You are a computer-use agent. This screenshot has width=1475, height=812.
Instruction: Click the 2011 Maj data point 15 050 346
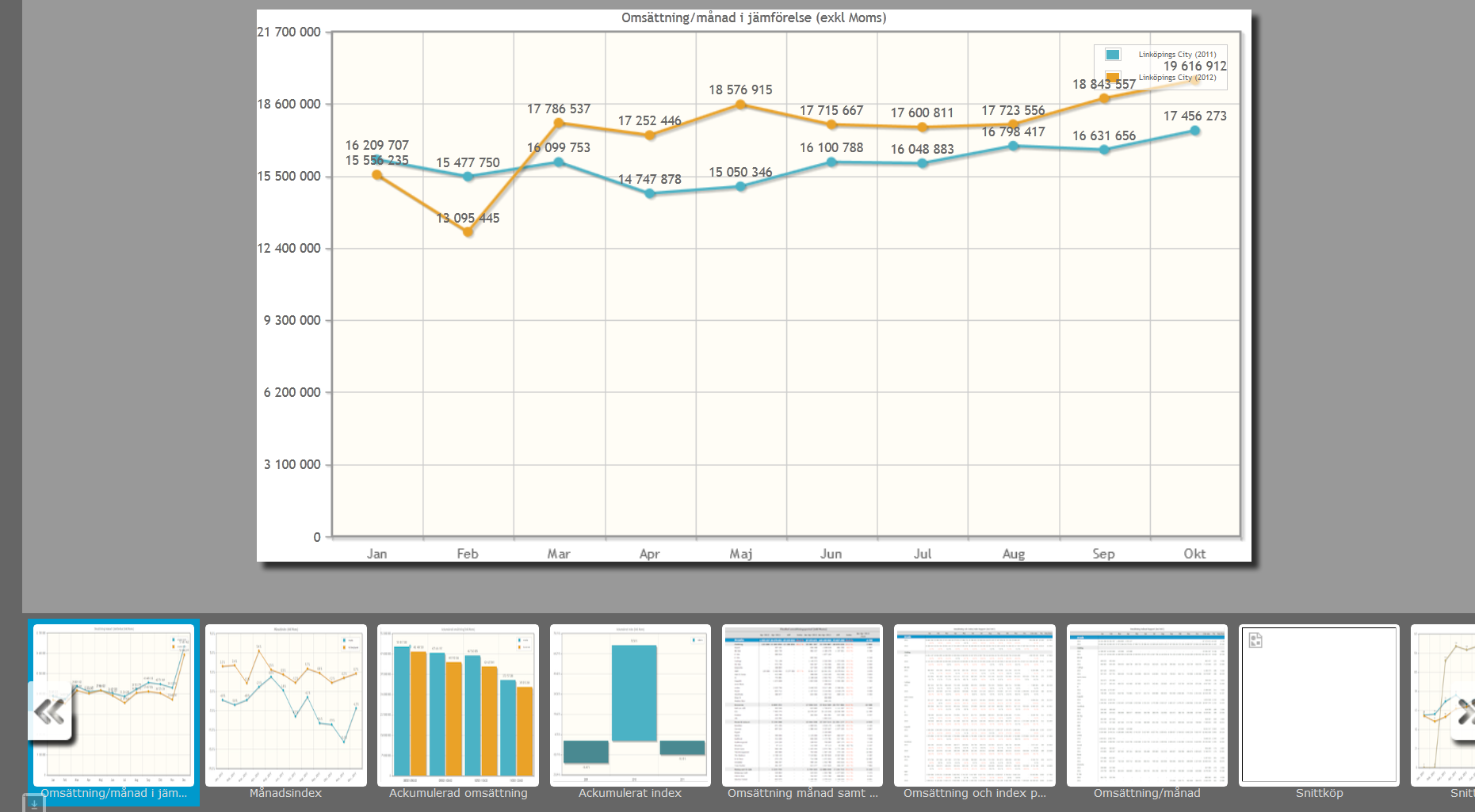point(740,187)
